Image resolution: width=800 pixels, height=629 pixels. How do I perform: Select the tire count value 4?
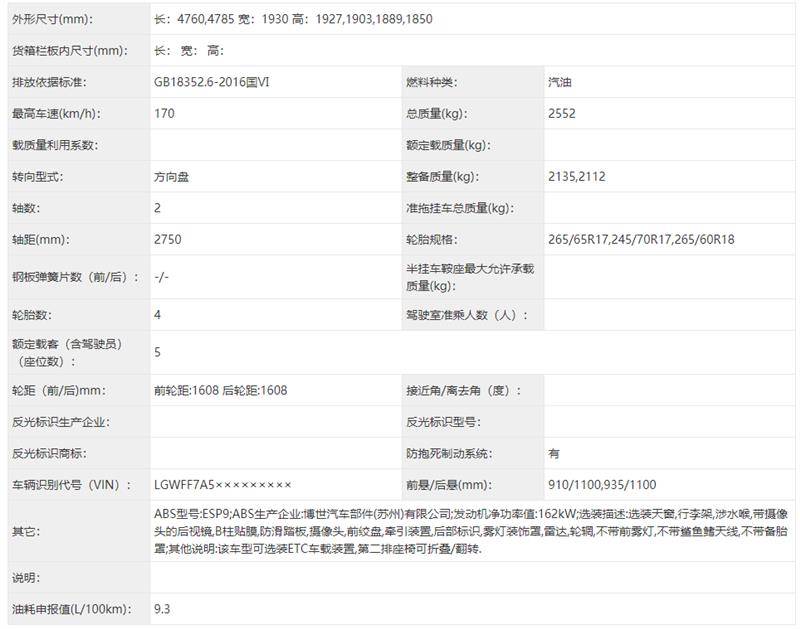click(x=157, y=315)
